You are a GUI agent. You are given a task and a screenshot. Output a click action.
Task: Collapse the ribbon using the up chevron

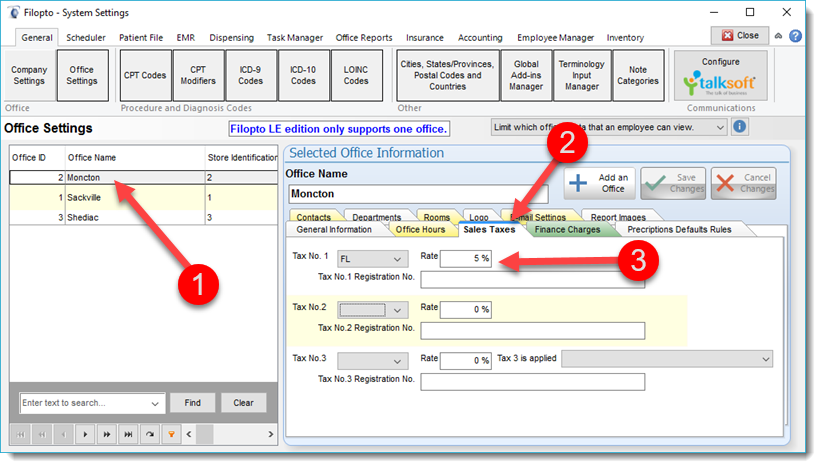coord(779,36)
